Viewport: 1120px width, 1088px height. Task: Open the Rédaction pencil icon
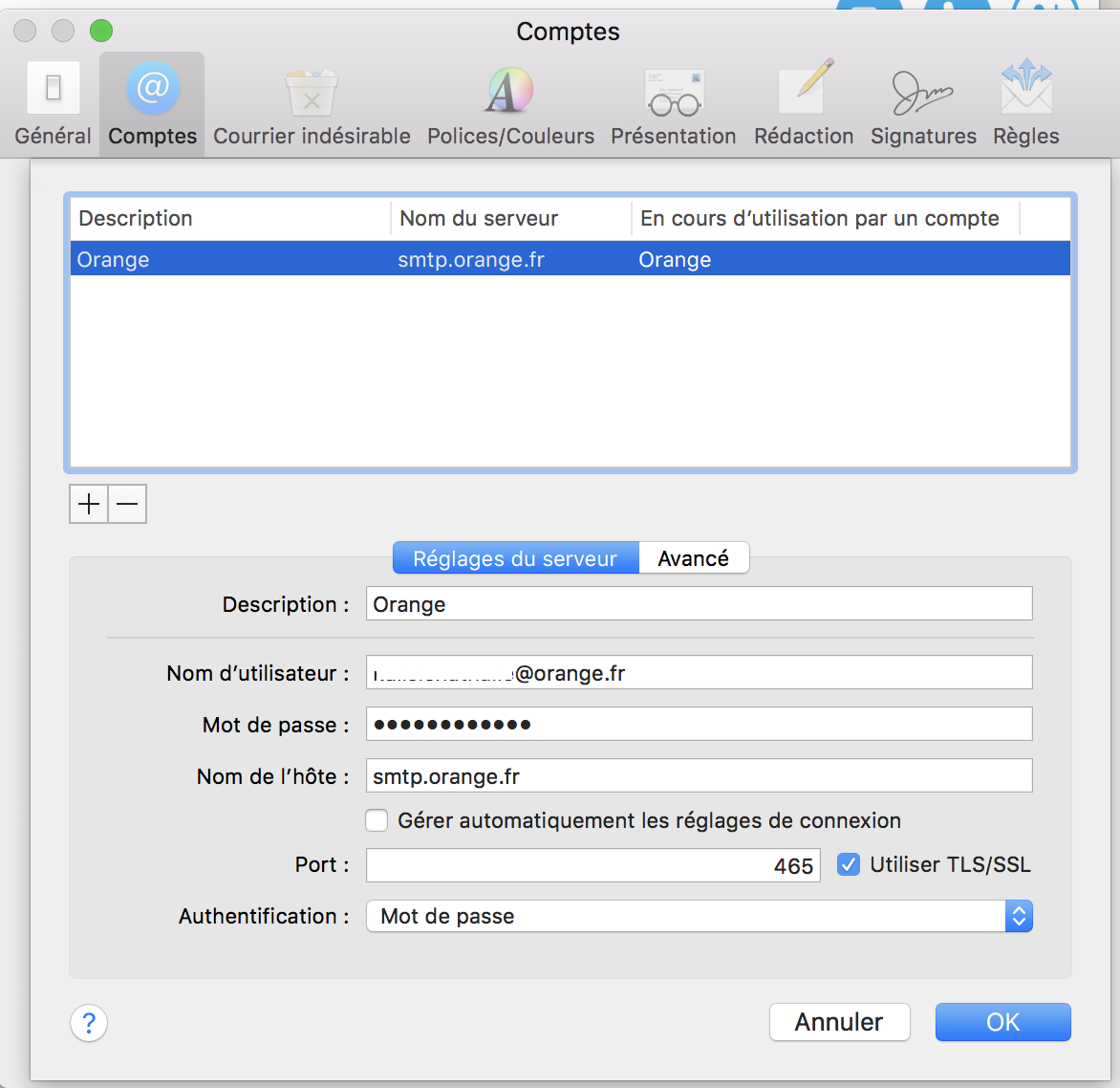(804, 104)
